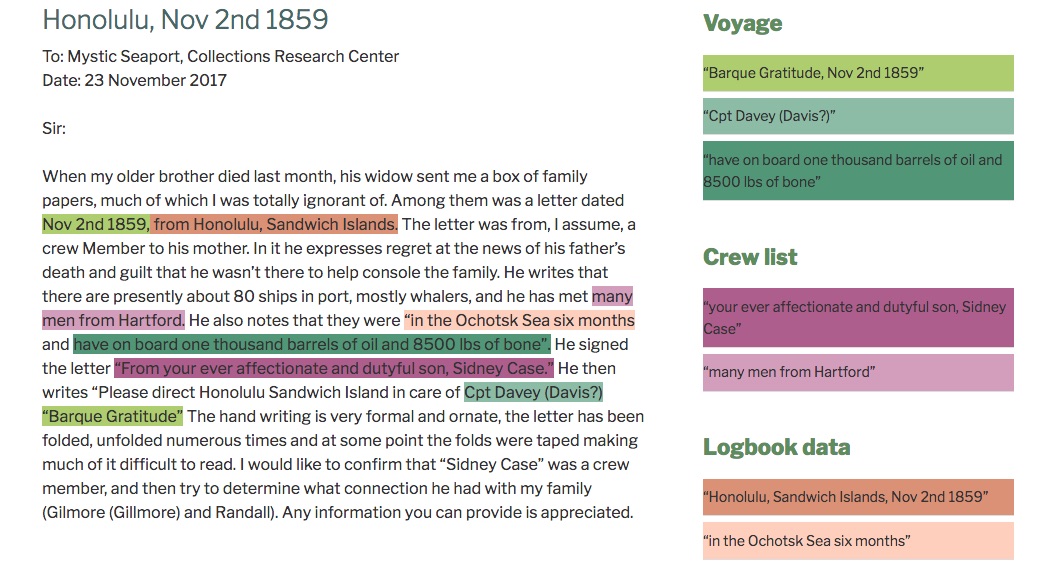This screenshot has width=1058, height=576.
Task: Click purple highlighted "From your ever affectionate" signature text
Action: pos(333,368)
